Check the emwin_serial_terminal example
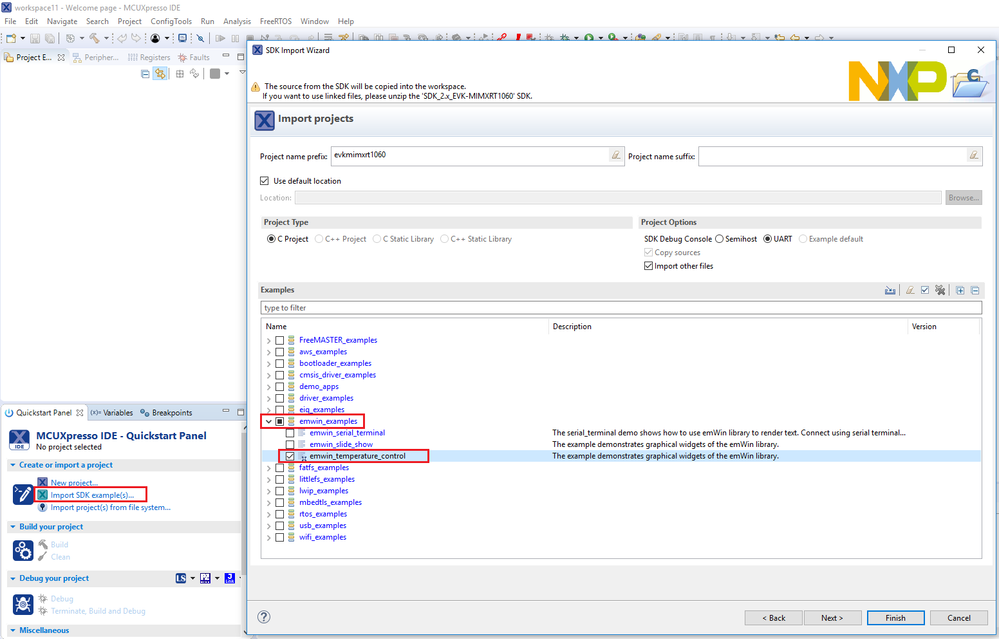999x639 pixels. [x=290, y=433]
